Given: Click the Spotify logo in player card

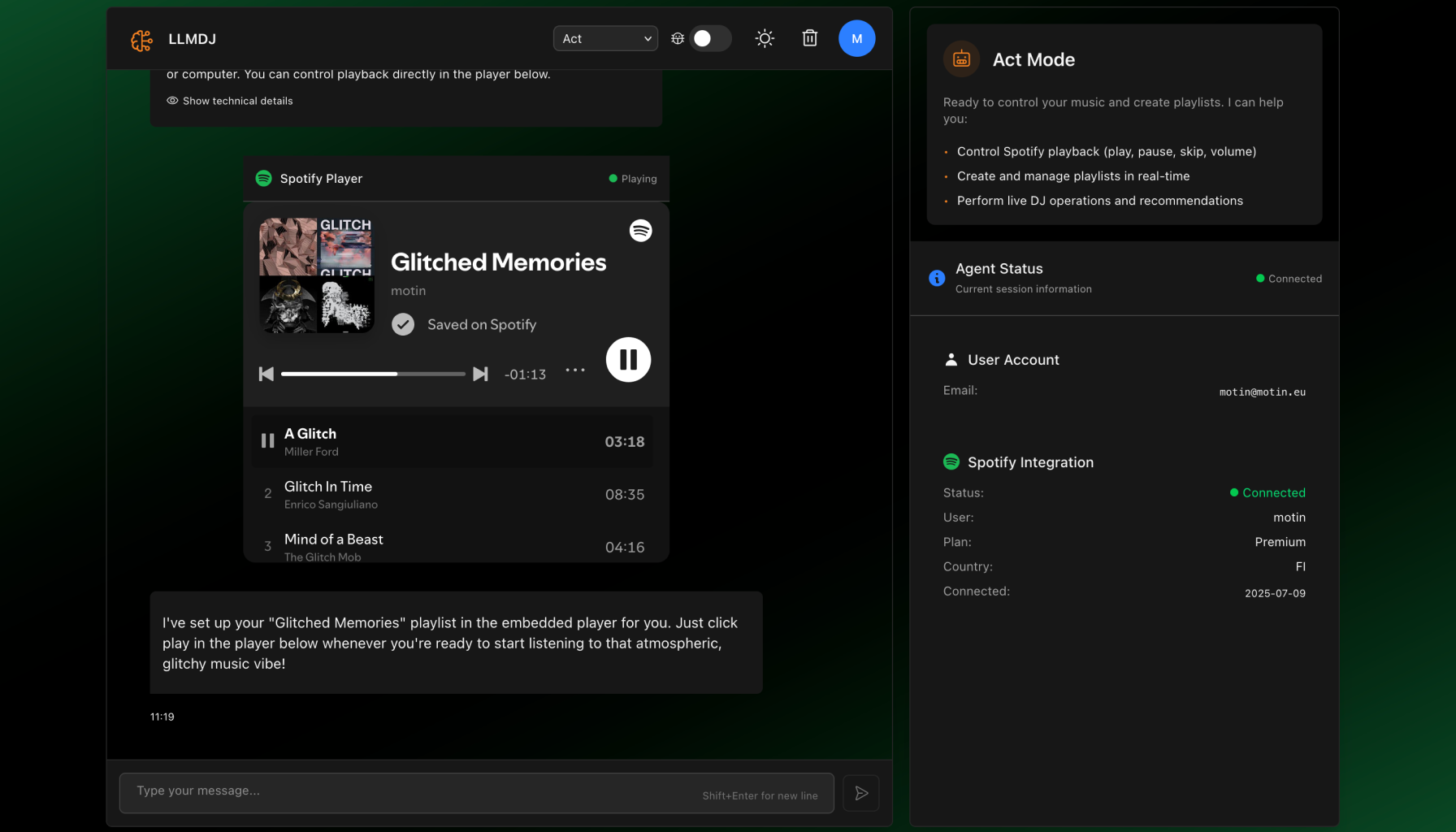Looking at the screenshot, I should [640, 231].
